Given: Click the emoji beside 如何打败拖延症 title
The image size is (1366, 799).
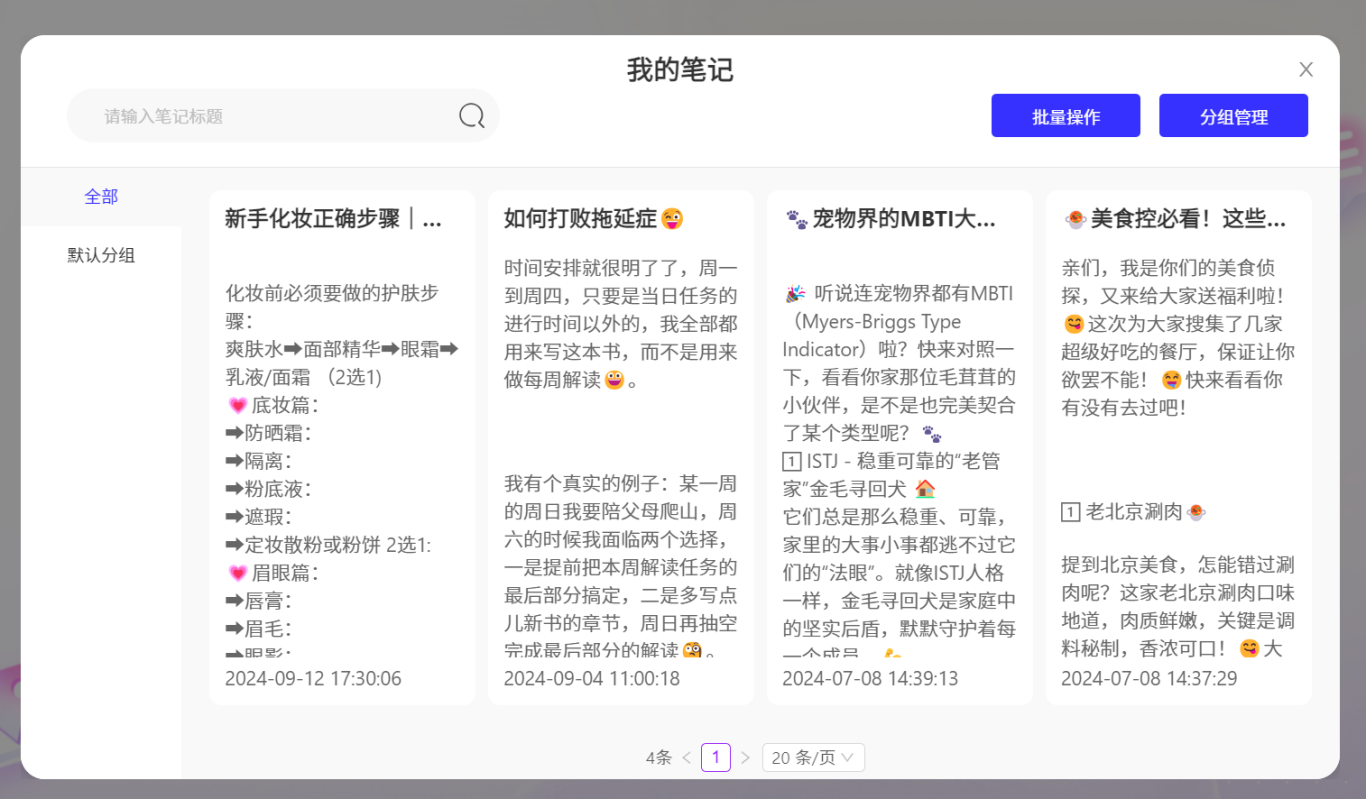Looking at the screenshot, I should (673, 219).
